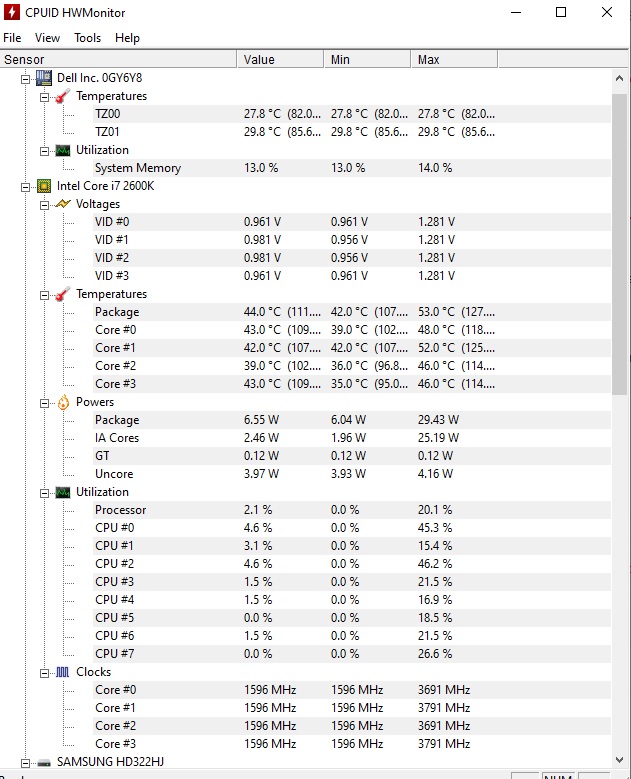
Task: Open the Tools menu
Action: click(x=87, y=38)
